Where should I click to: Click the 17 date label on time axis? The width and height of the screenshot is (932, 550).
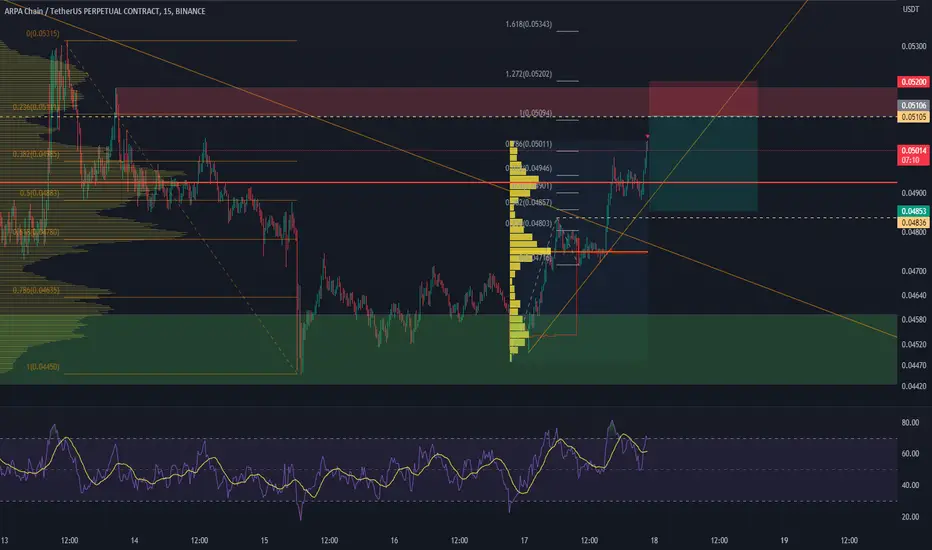524,540
